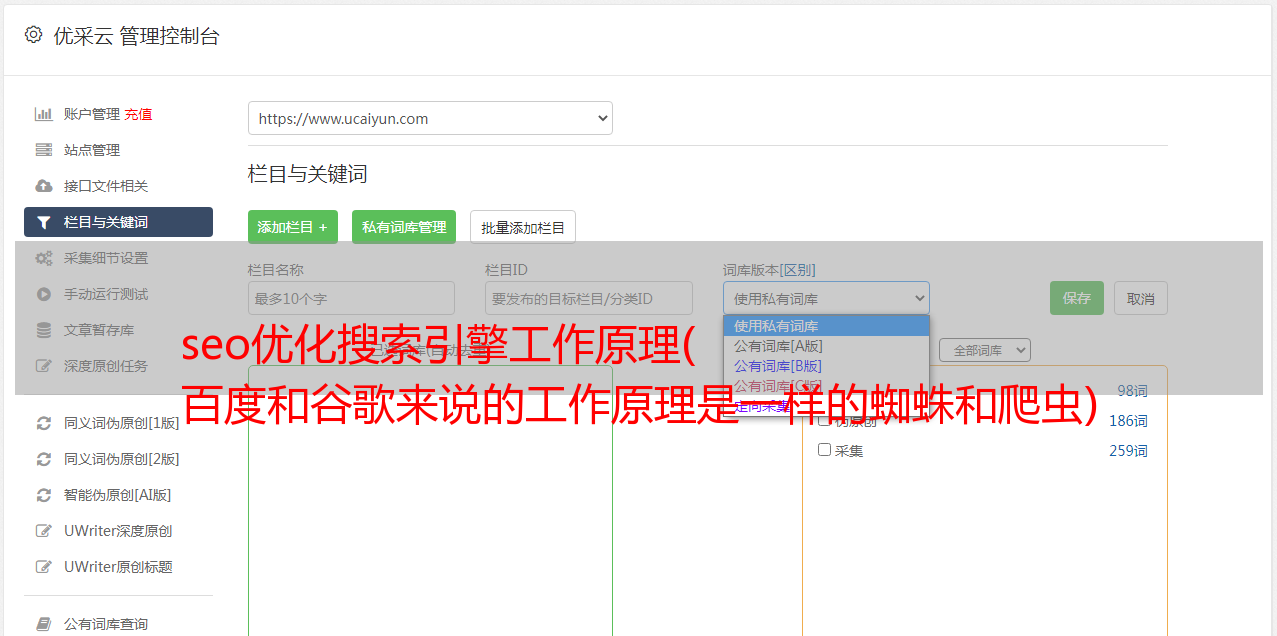
Task: Click the 栏目名称 input field
Action: point(351,298)
